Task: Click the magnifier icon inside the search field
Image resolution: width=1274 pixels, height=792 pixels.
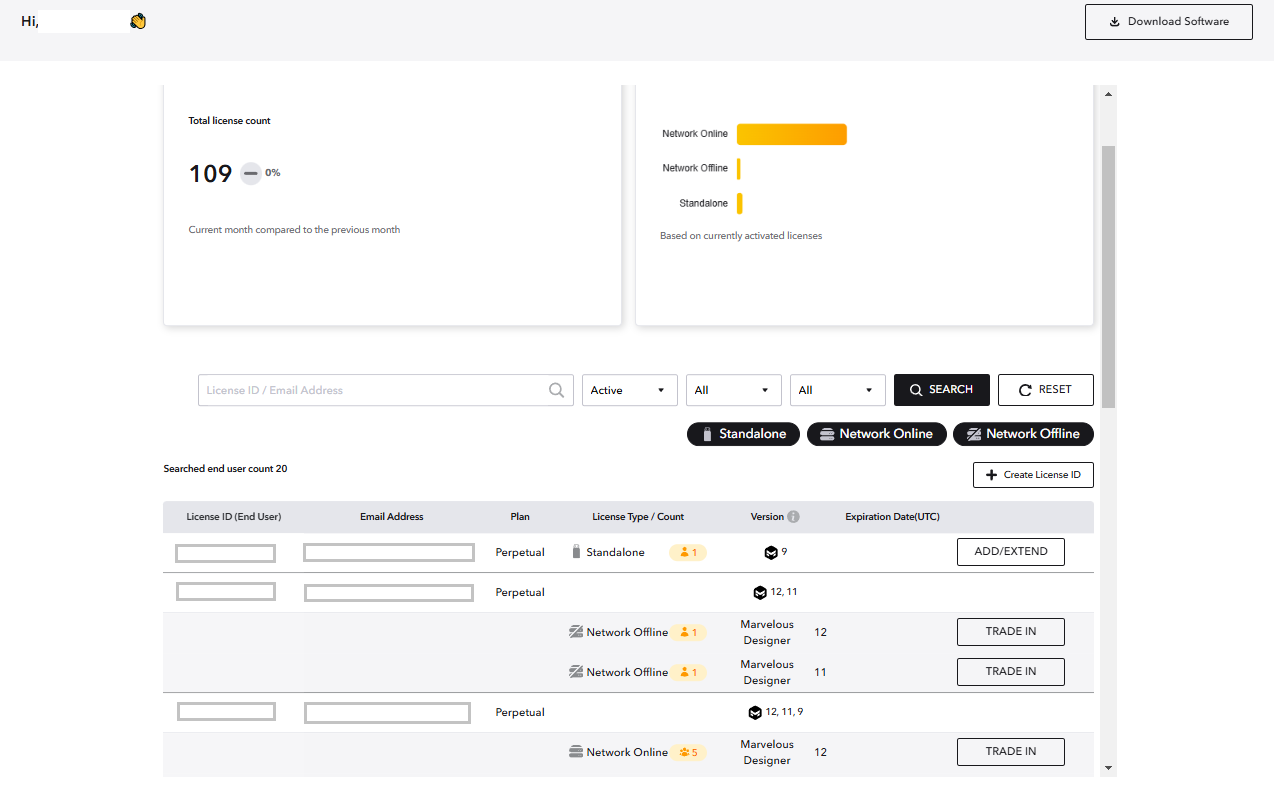Action: pos(556,390)
